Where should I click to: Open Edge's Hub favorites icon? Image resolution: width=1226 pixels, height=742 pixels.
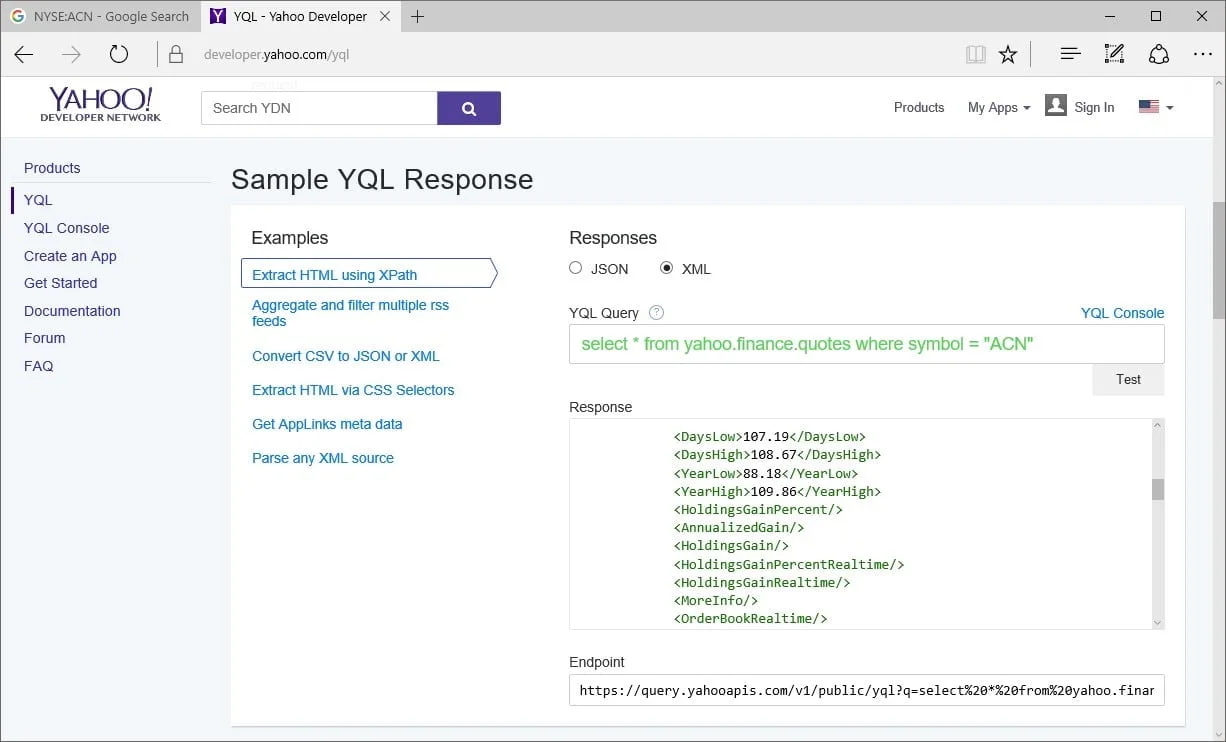click(x=1070, y=54)
